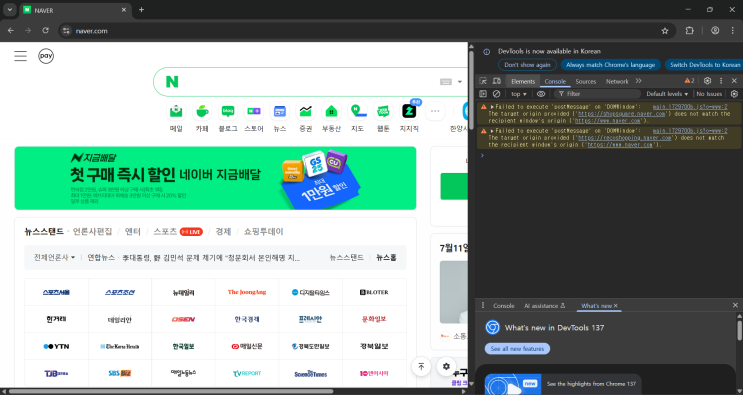Viewport: 743px width, 395px height.
Task: Open console settings gear icon
Action: coord(734,94)
